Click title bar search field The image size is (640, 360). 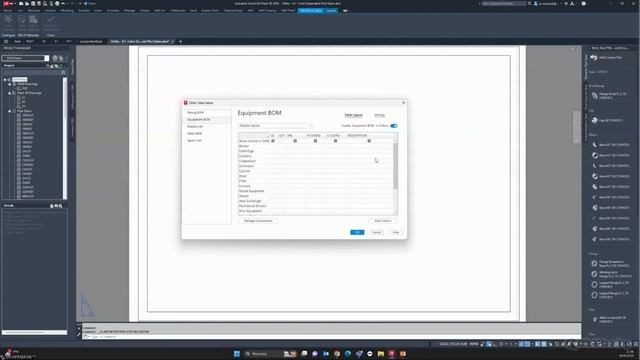(x=504, y=3)
